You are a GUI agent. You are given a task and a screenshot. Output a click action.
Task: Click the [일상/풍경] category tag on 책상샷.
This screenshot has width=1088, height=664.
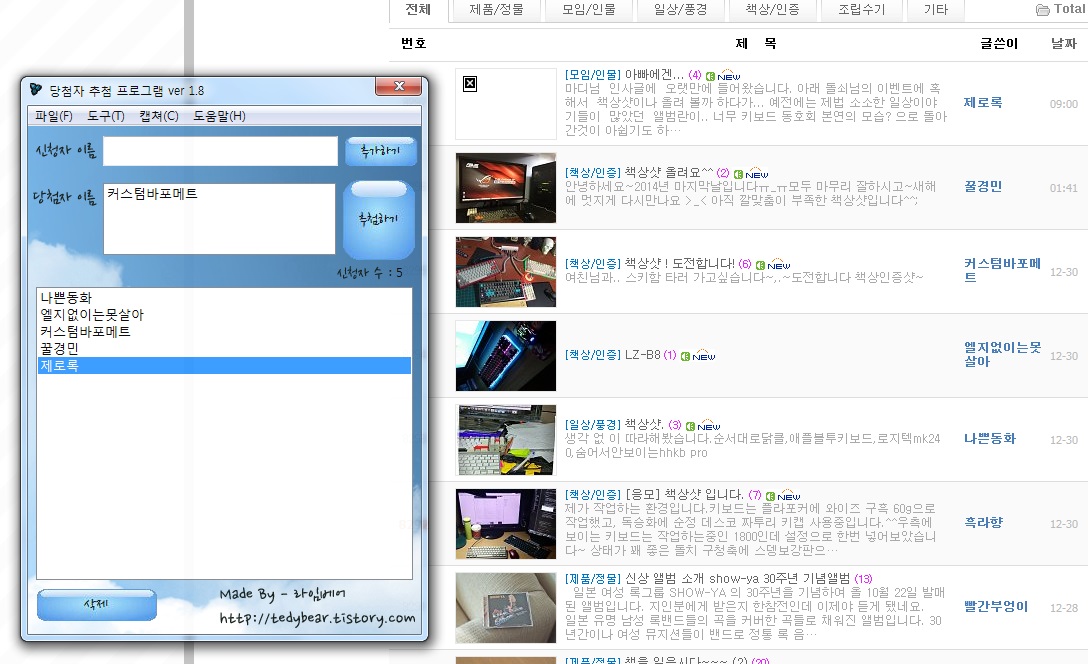(593, 425)
